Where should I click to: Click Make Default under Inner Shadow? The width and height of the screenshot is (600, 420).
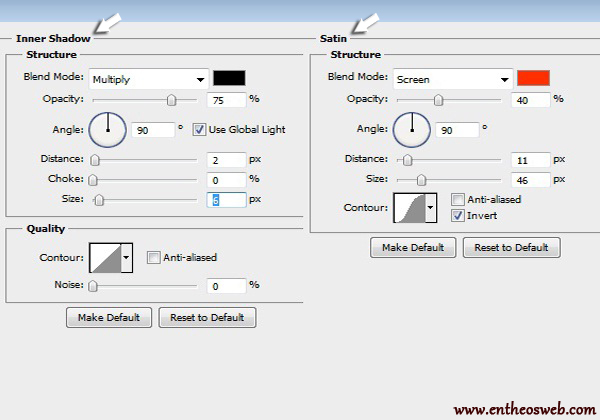coord(109,318)
